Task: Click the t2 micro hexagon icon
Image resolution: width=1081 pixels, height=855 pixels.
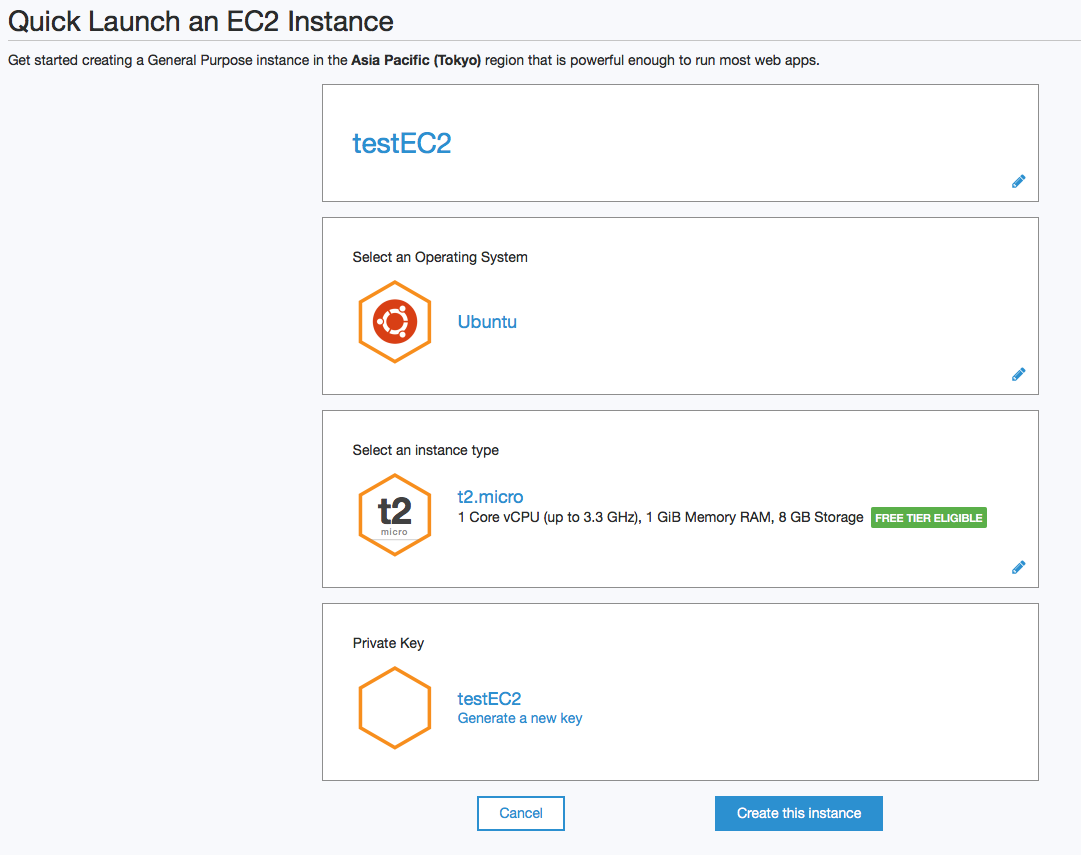Action: 395,514
